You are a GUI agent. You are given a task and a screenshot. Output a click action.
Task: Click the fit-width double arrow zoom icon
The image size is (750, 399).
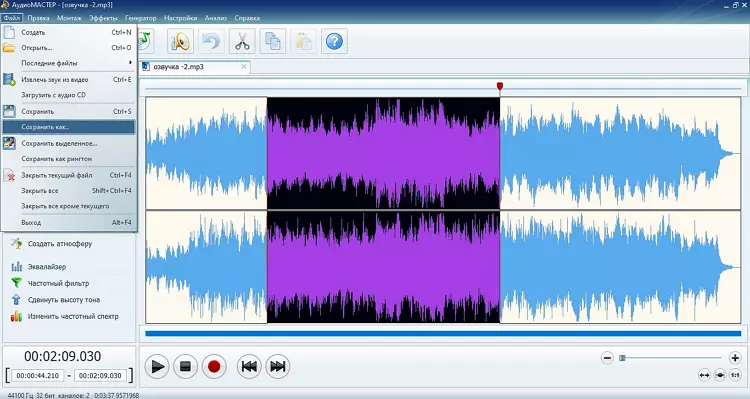point(704,375)
